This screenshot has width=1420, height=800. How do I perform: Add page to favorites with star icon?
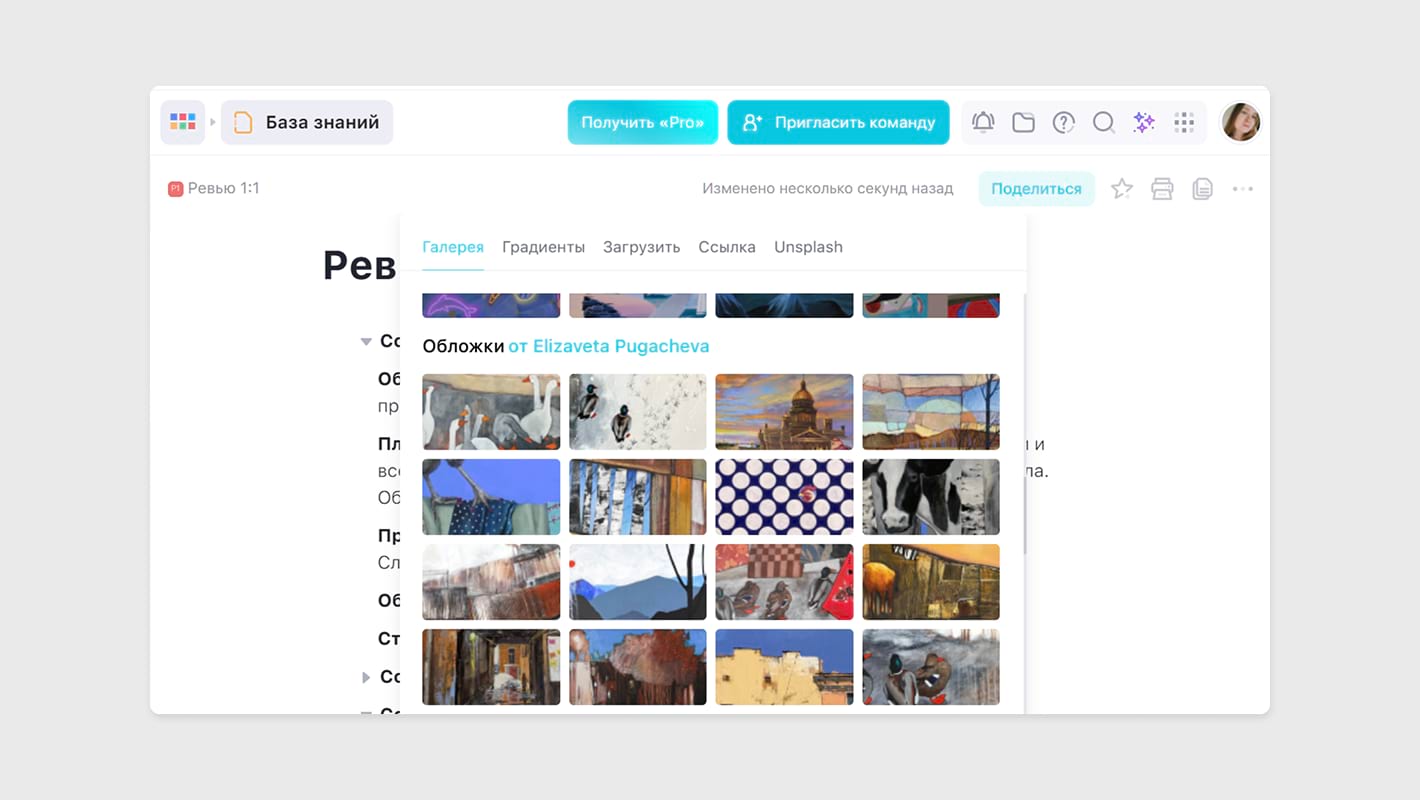(x=1122, y=189)
